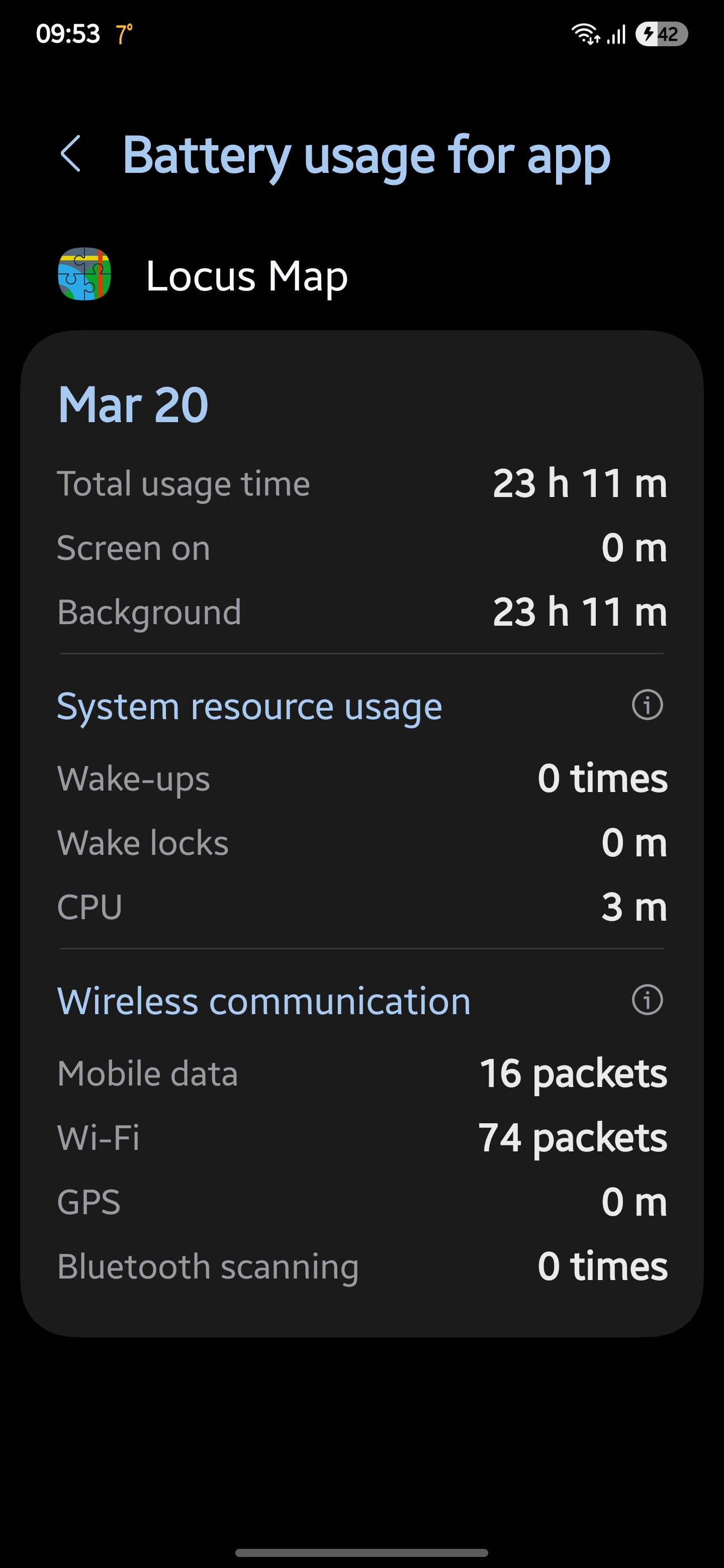This screenshot has height=1568, width=724.
Task: Tap the cellular signal strength icon
Action: [x=616, y=35]
